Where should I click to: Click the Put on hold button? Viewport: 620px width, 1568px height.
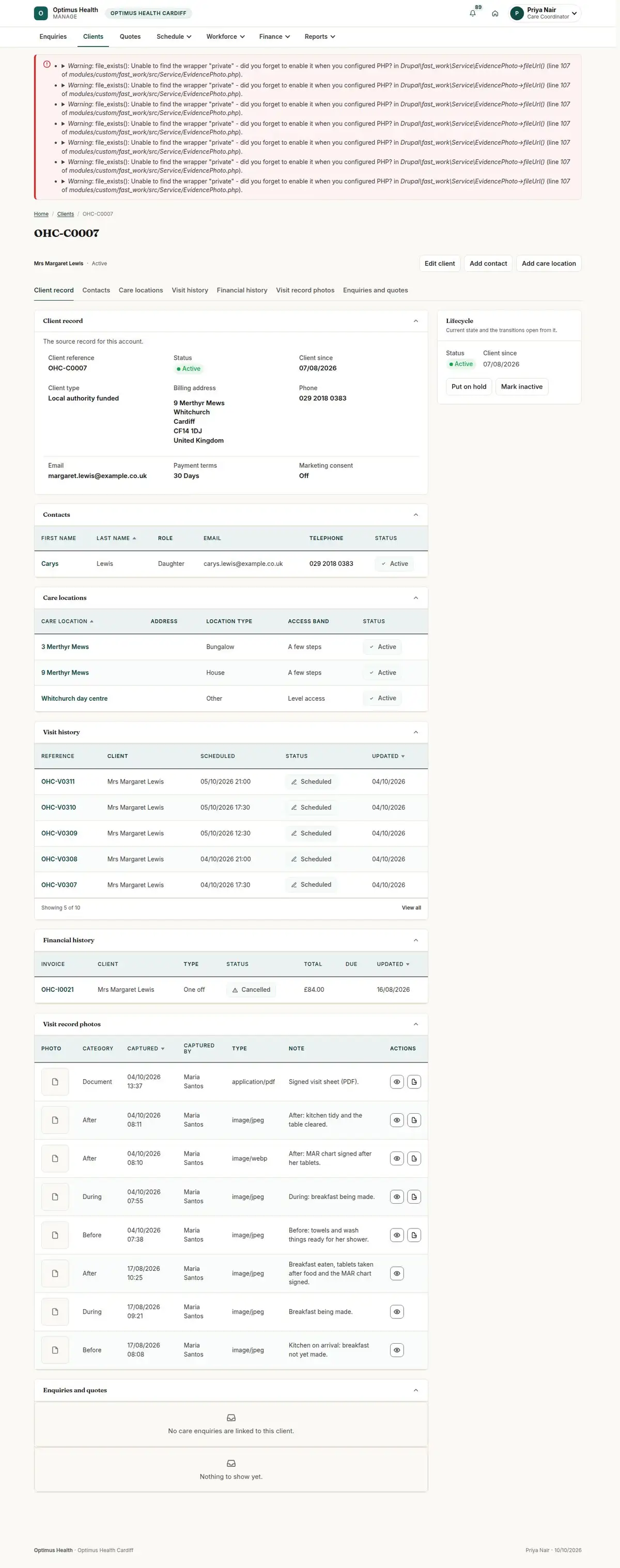pyautogui.click(x=469, y=387)
